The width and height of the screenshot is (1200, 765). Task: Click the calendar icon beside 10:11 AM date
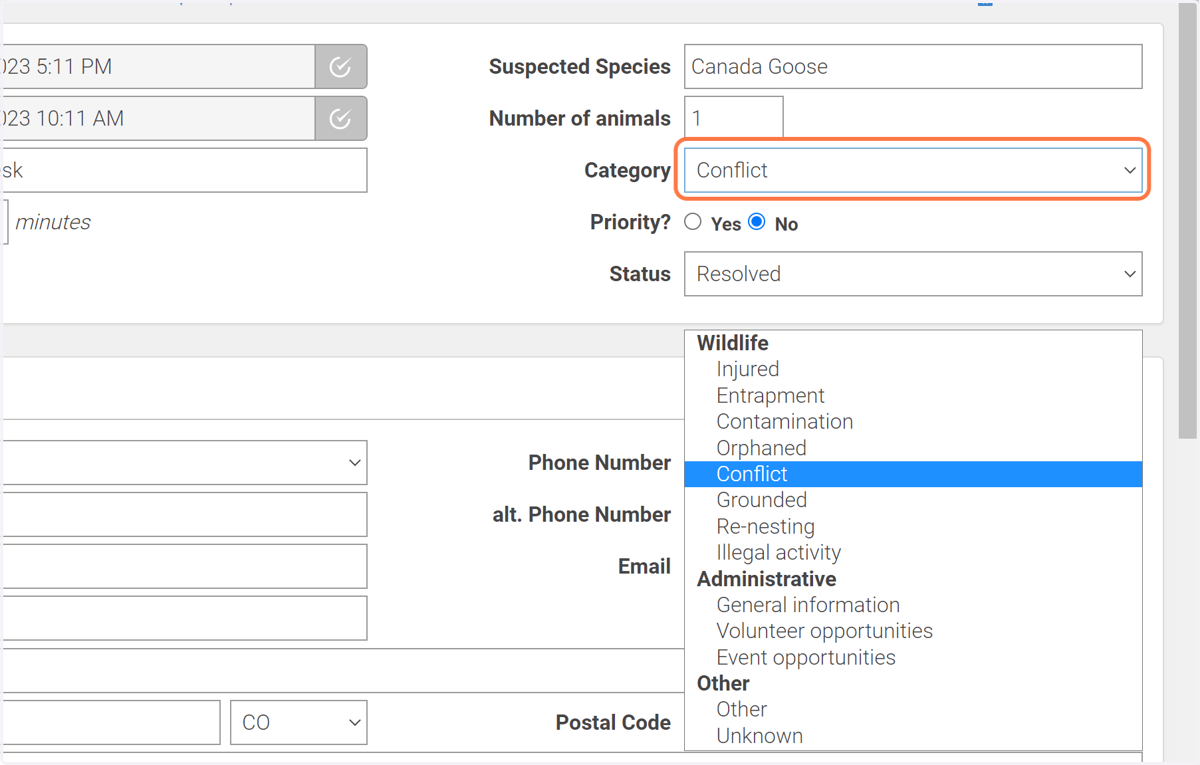coord(340,119)
